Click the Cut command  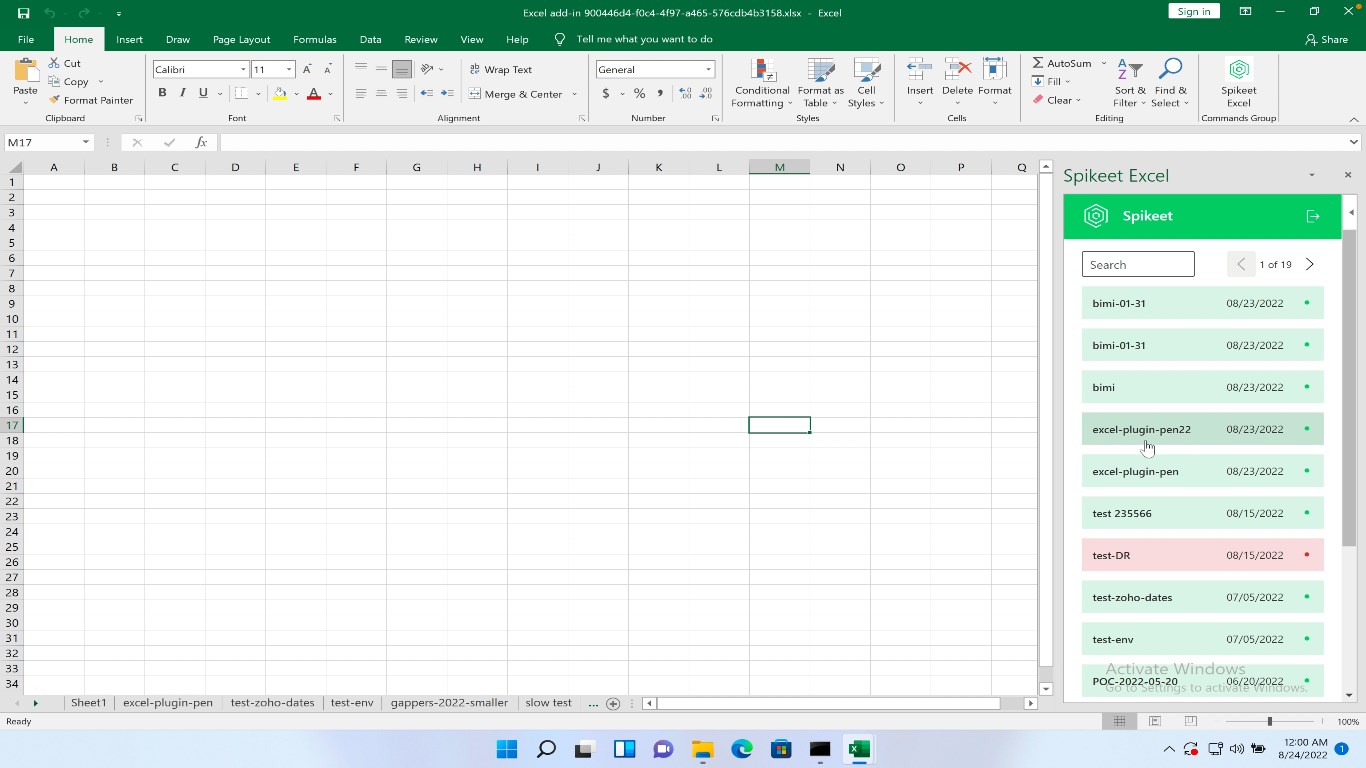click(65, 63)
